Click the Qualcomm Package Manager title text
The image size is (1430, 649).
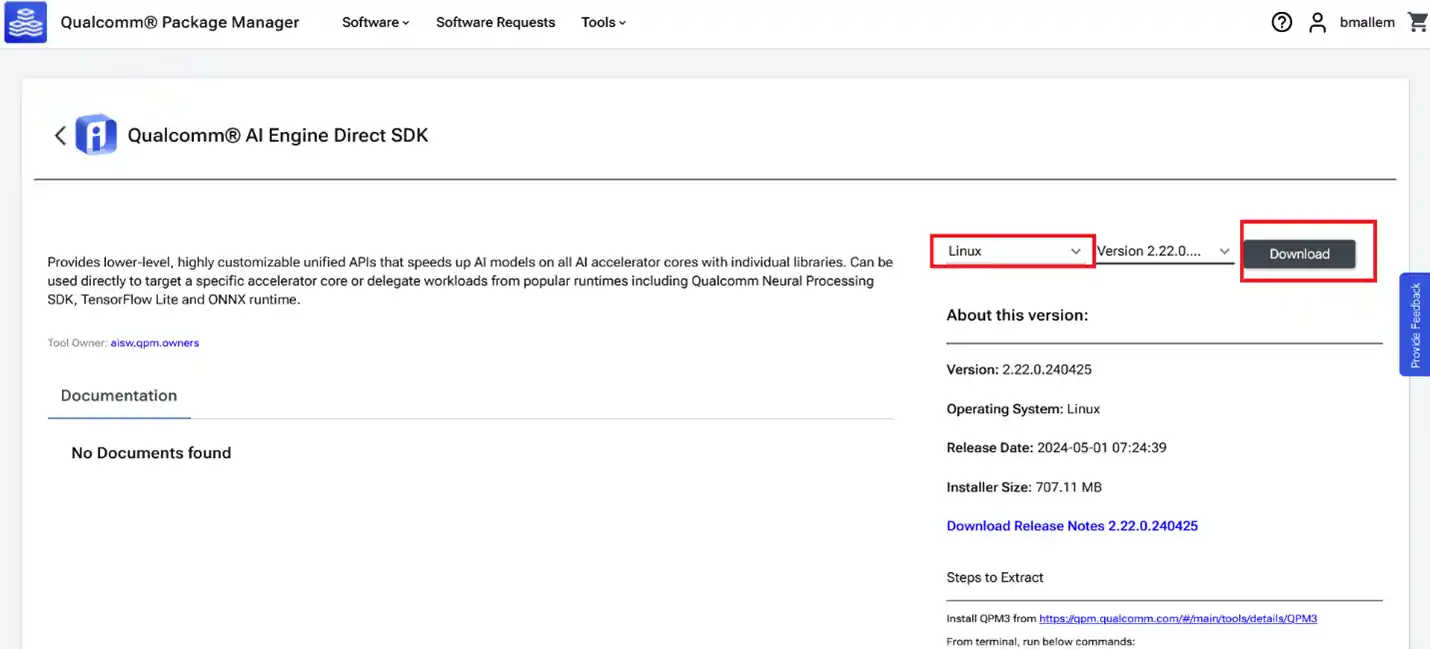point(180,22)
